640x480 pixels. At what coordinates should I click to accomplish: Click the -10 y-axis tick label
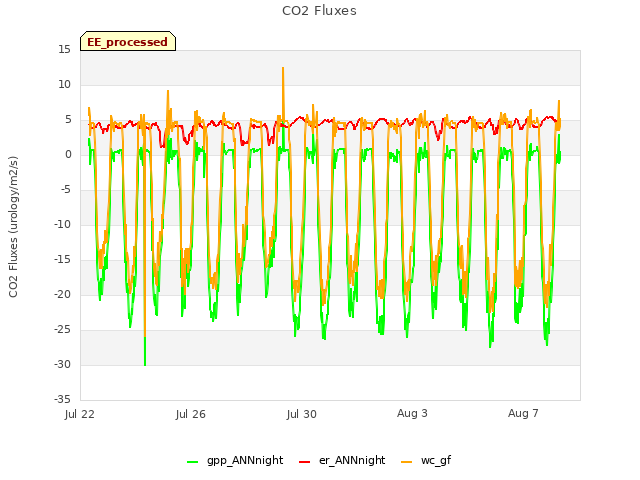pos(62,224)
